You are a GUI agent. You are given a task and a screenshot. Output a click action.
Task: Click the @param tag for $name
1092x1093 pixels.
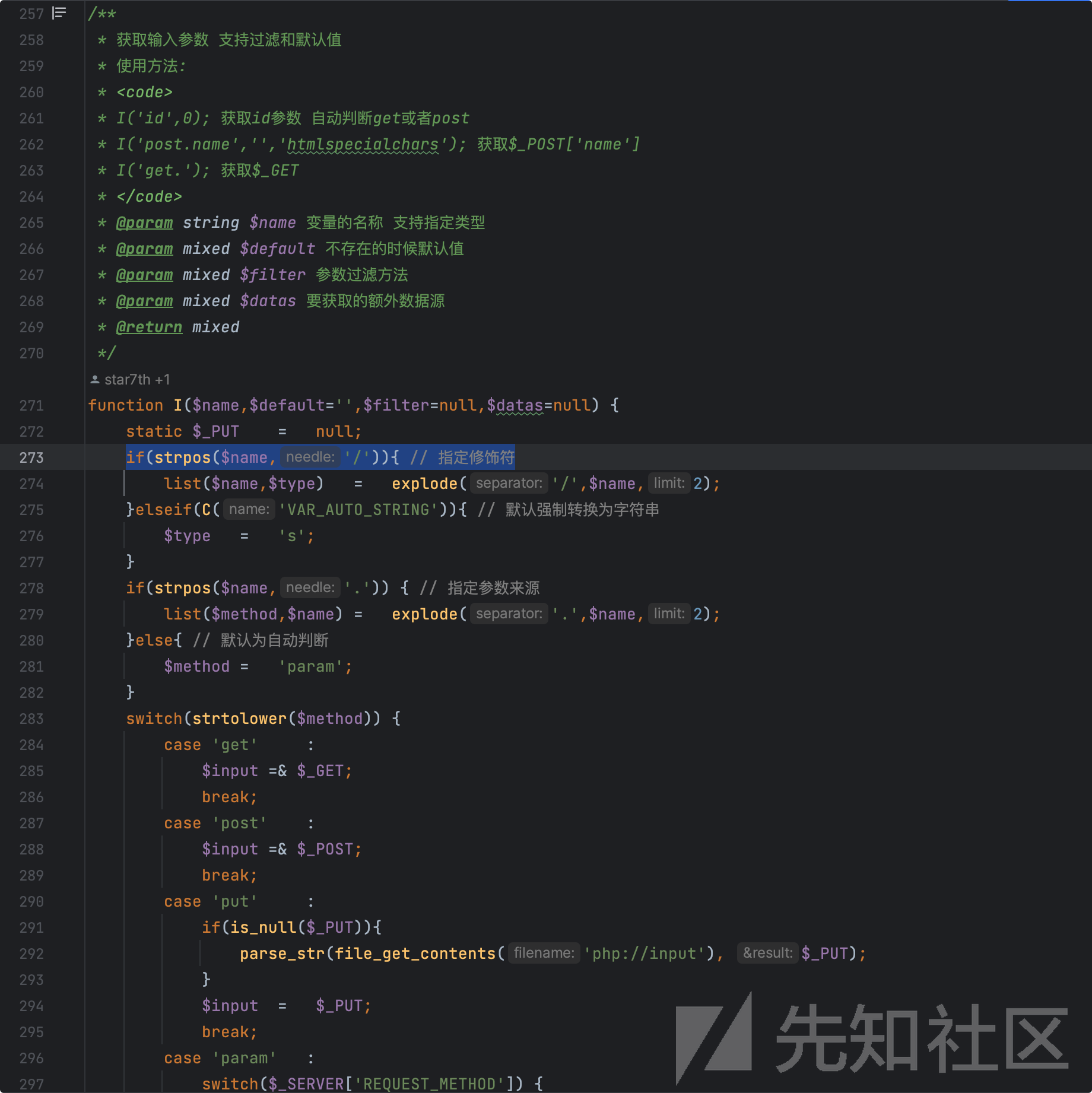click(144, 223)
